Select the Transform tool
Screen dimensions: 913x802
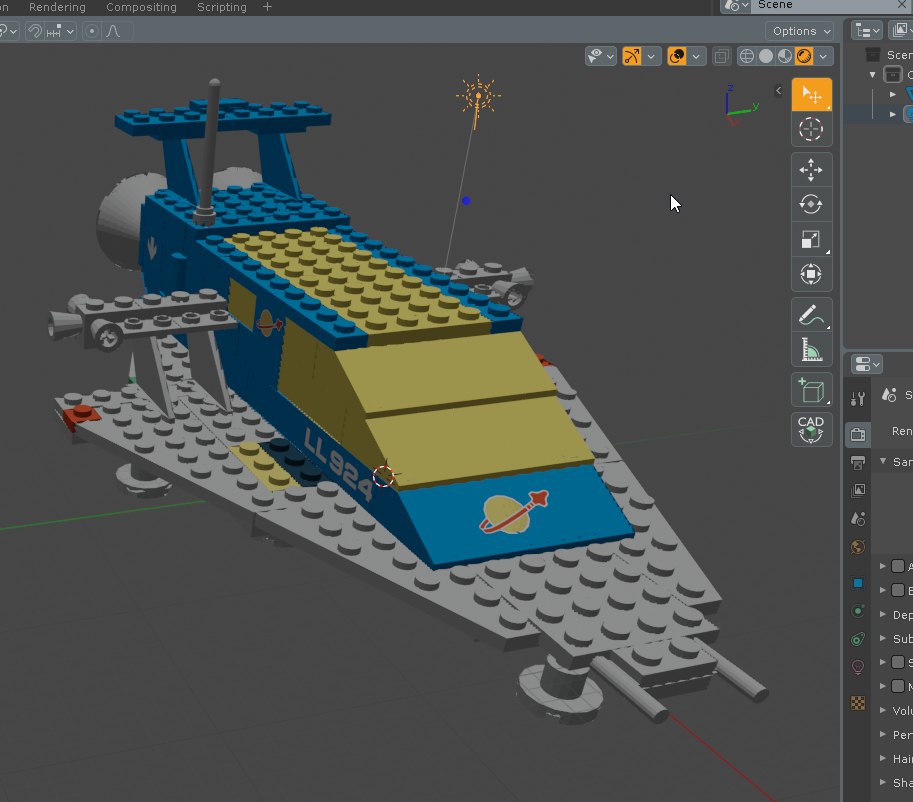point(811,274)
